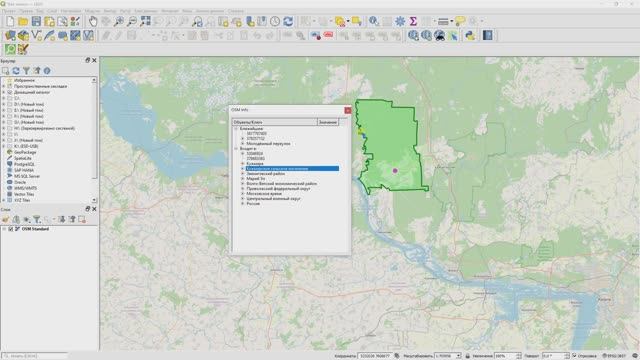The width and height of the screenshot is (640, 360).
Task: Click the Объекты/Ключ column header
Action: [x=275, y=122]
